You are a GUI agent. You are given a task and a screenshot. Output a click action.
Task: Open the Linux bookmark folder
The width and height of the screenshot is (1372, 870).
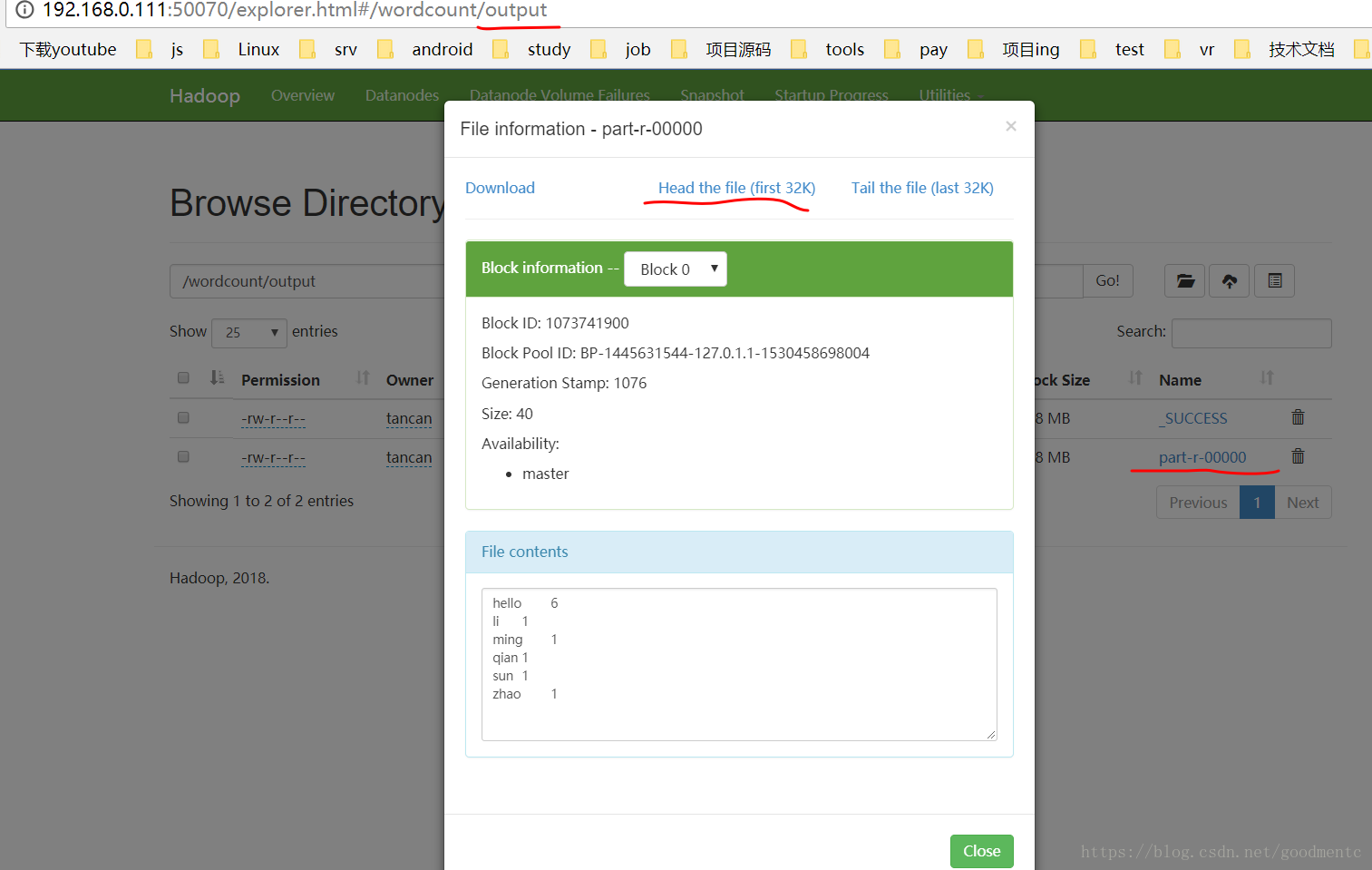tap(241, 49)
